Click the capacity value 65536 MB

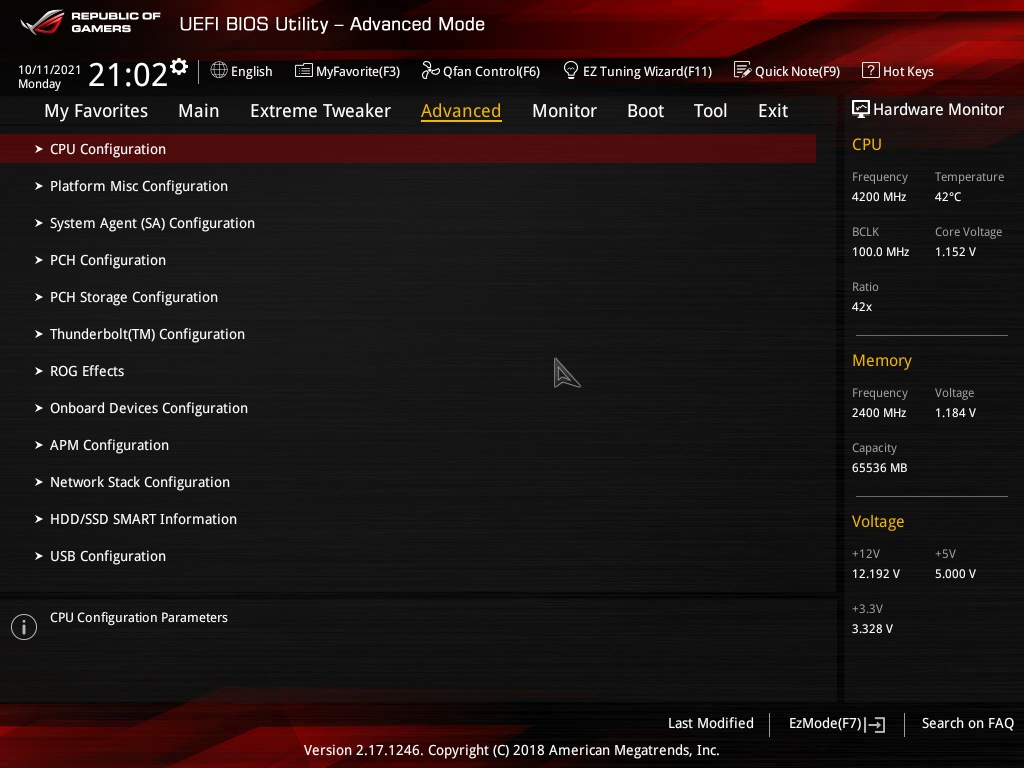(x=880, y=468)
